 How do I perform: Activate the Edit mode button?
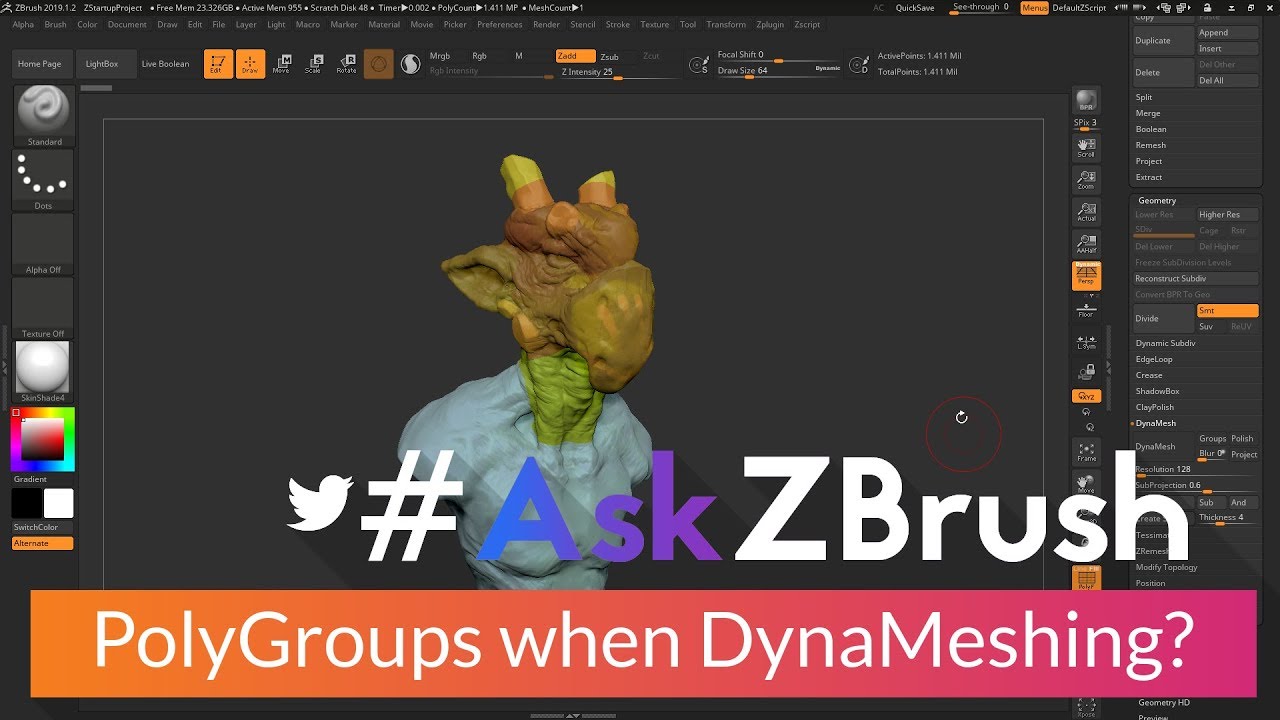pos(218,64)
